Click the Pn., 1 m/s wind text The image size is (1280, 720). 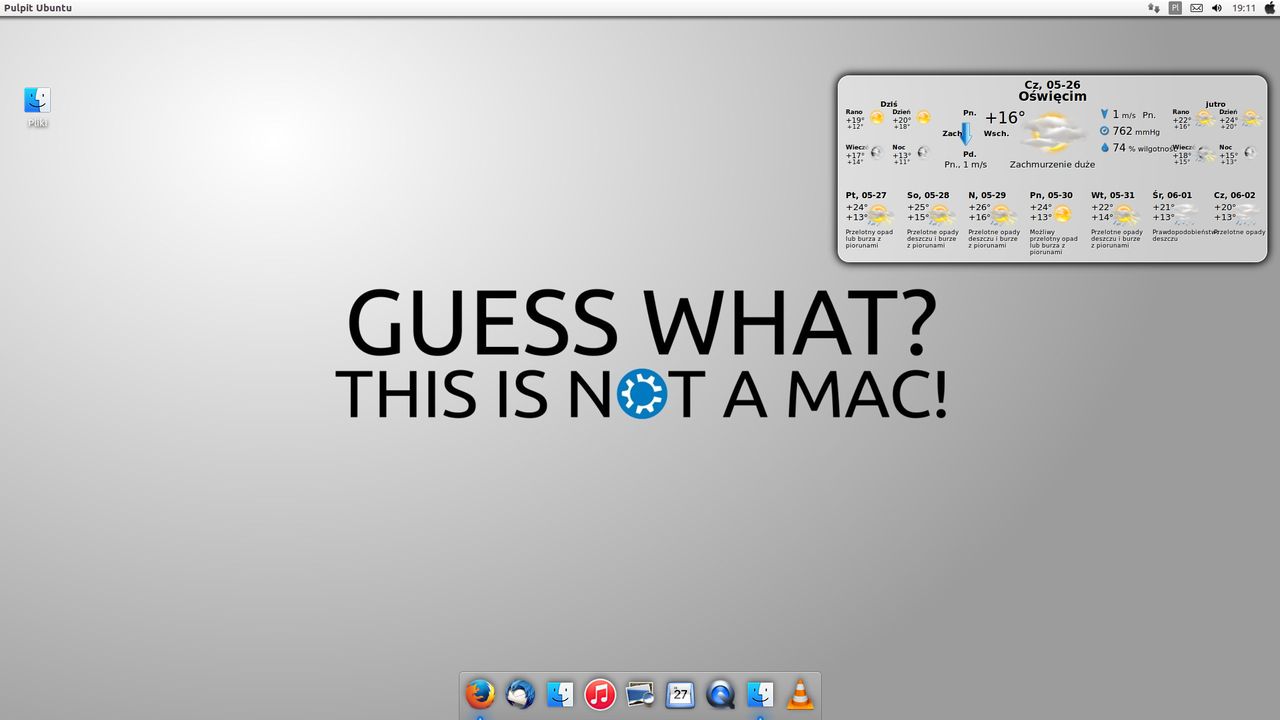point(965,164)
